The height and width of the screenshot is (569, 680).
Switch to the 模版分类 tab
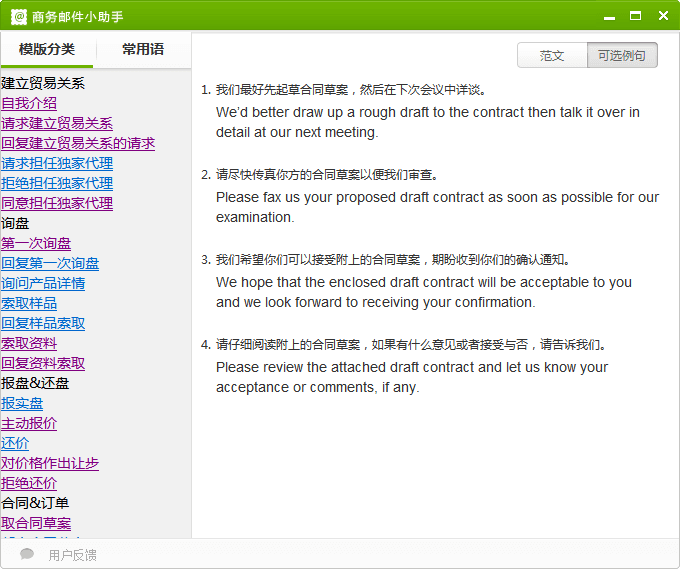point(47,49)
